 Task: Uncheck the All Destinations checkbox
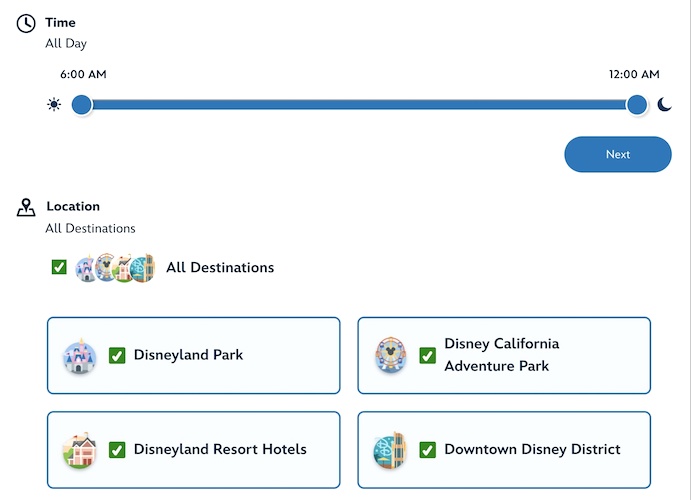[x=59, y=267]
